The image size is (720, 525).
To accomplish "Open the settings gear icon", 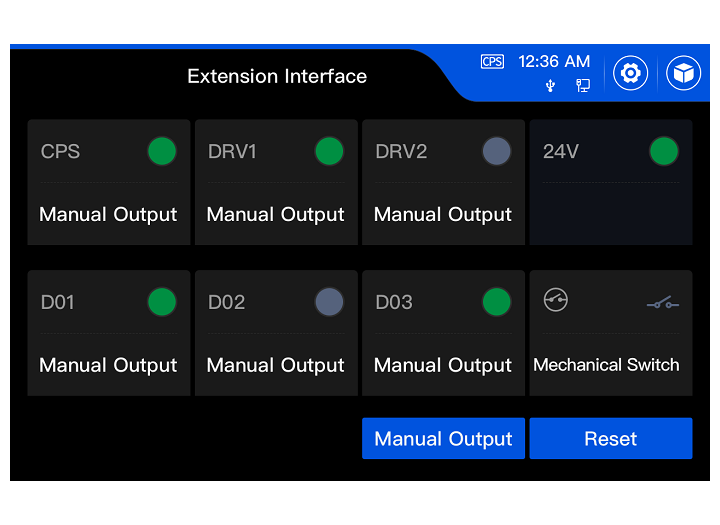I will [630, 73].
